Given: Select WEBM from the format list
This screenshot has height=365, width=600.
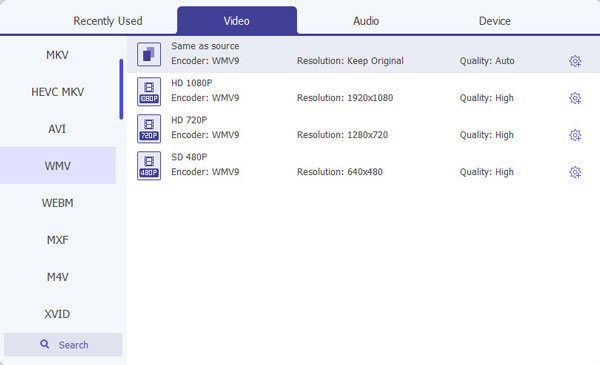Looking at the screenshot, I should 57,203.
